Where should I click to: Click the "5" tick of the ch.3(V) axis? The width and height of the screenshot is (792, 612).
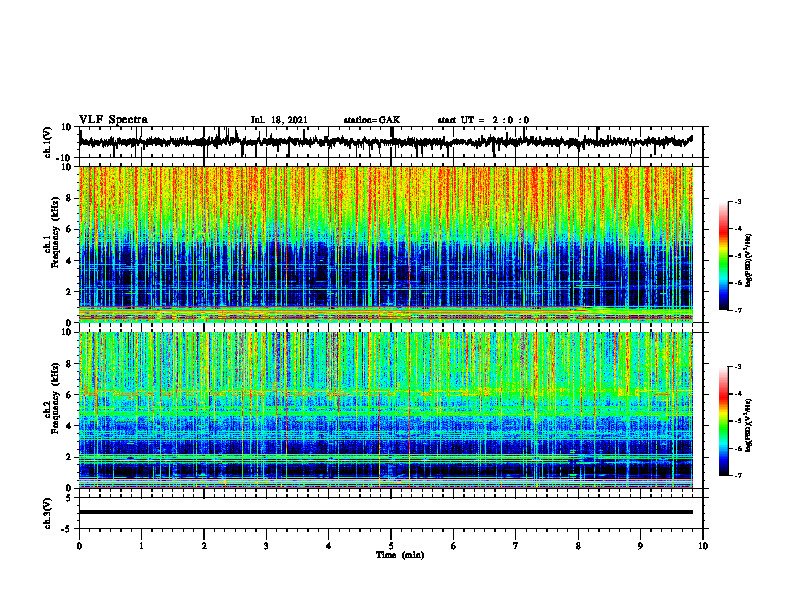(70, 498)
